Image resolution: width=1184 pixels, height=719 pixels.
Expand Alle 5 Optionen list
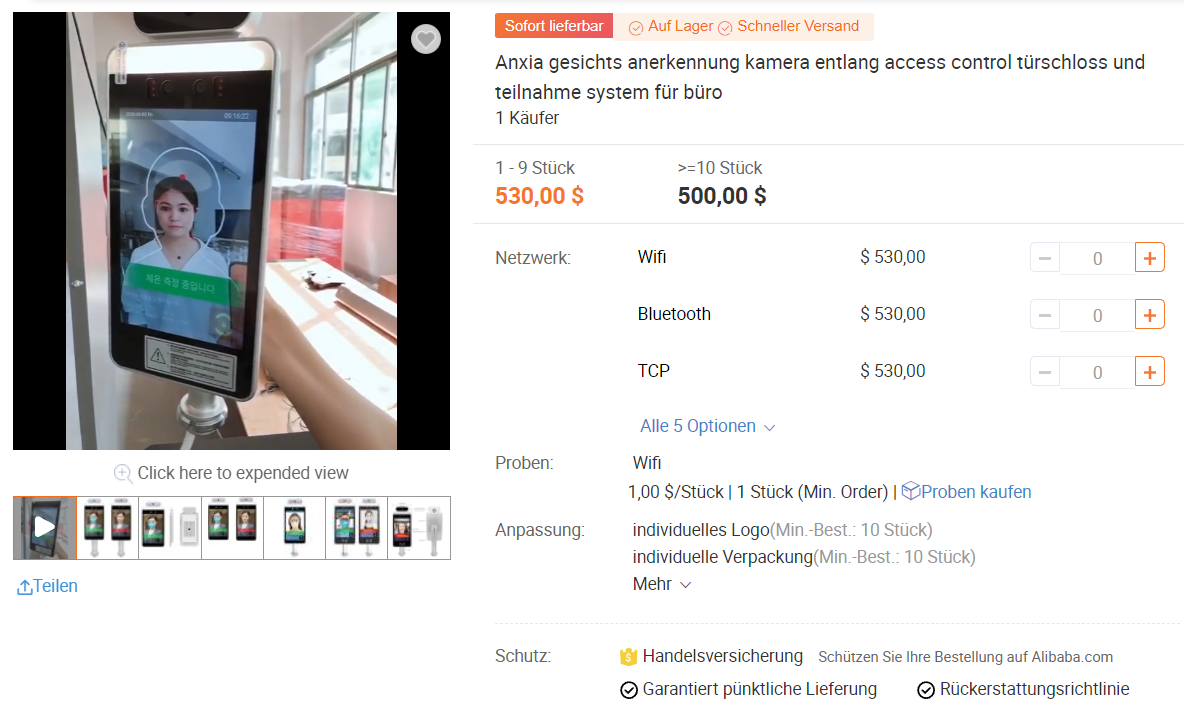coord(707,427)
